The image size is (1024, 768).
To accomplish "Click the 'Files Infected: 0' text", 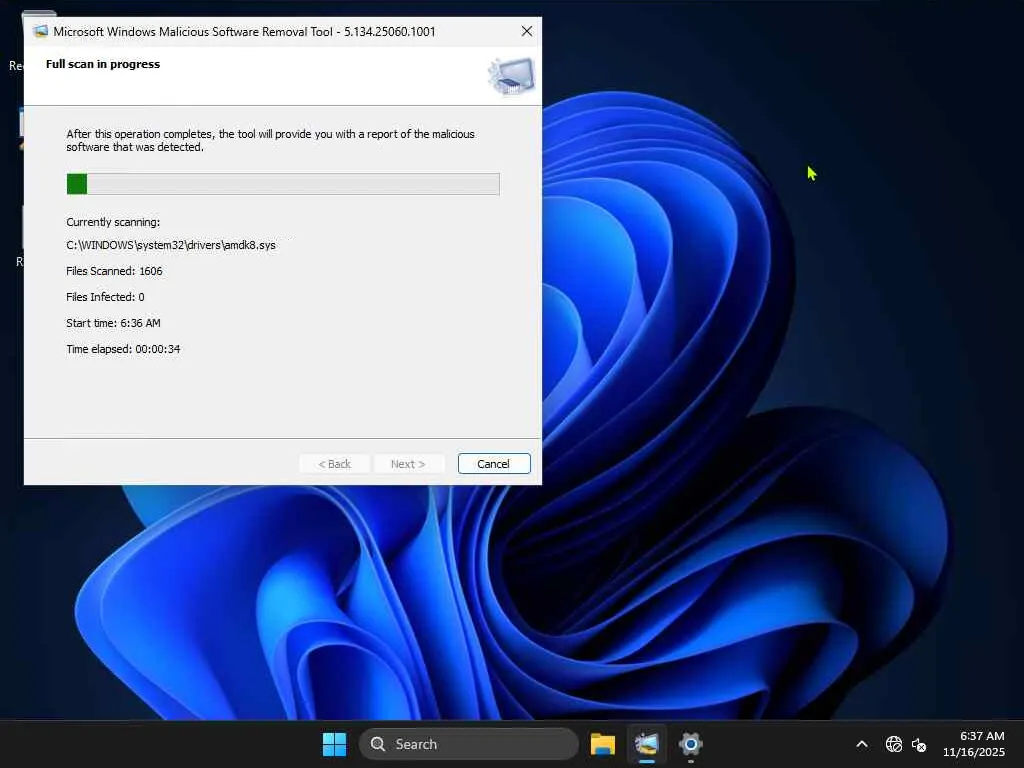I will click(105, 297).
